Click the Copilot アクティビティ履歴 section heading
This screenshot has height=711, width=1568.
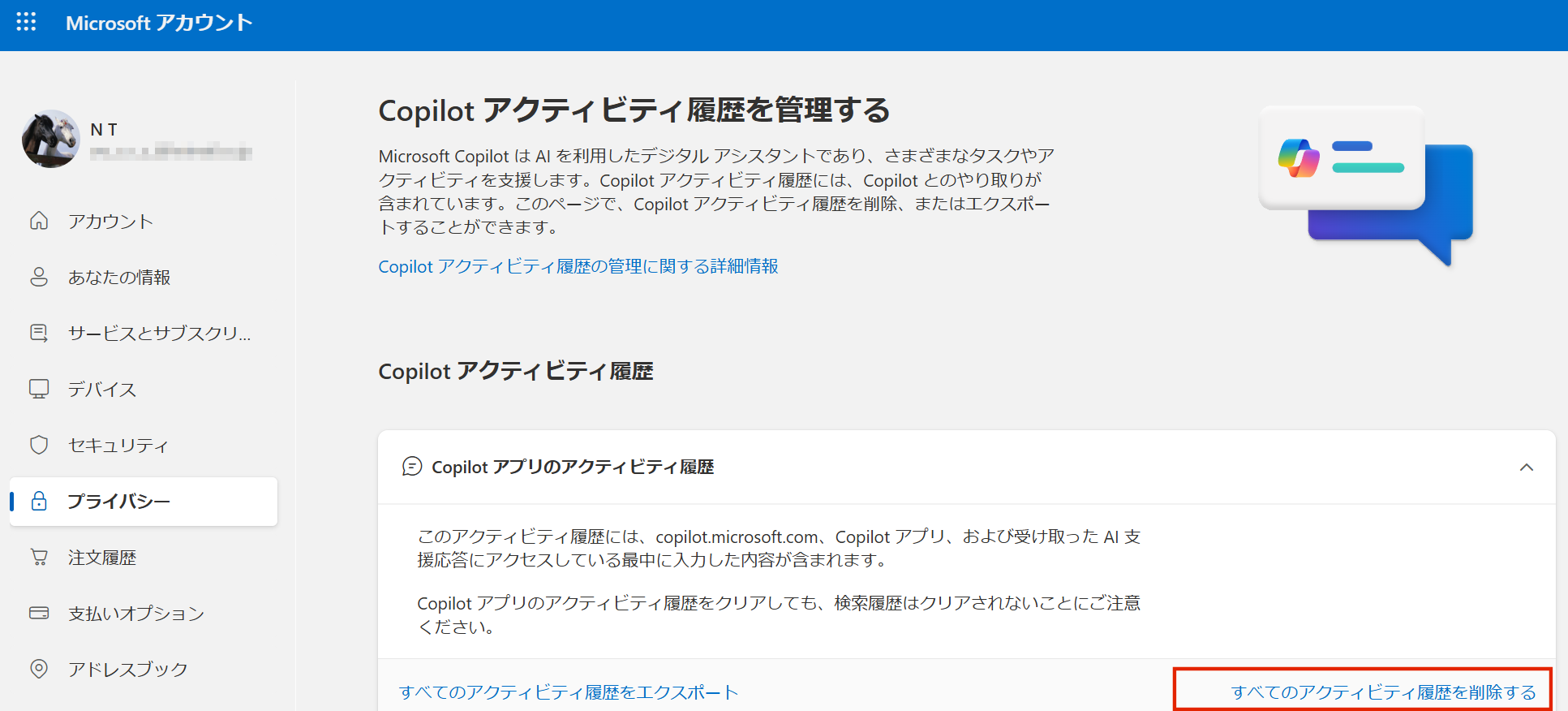[x=516, y=371]
